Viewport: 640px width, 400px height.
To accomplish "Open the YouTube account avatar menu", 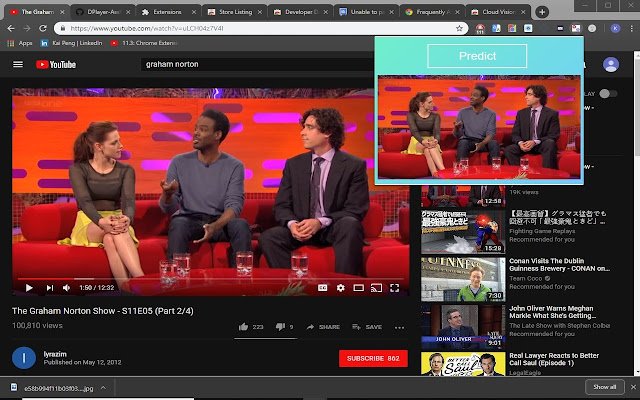I will click(x=611, y=64).
